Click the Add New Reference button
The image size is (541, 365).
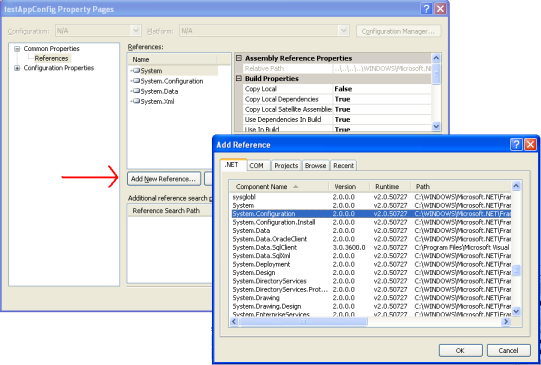164,179
